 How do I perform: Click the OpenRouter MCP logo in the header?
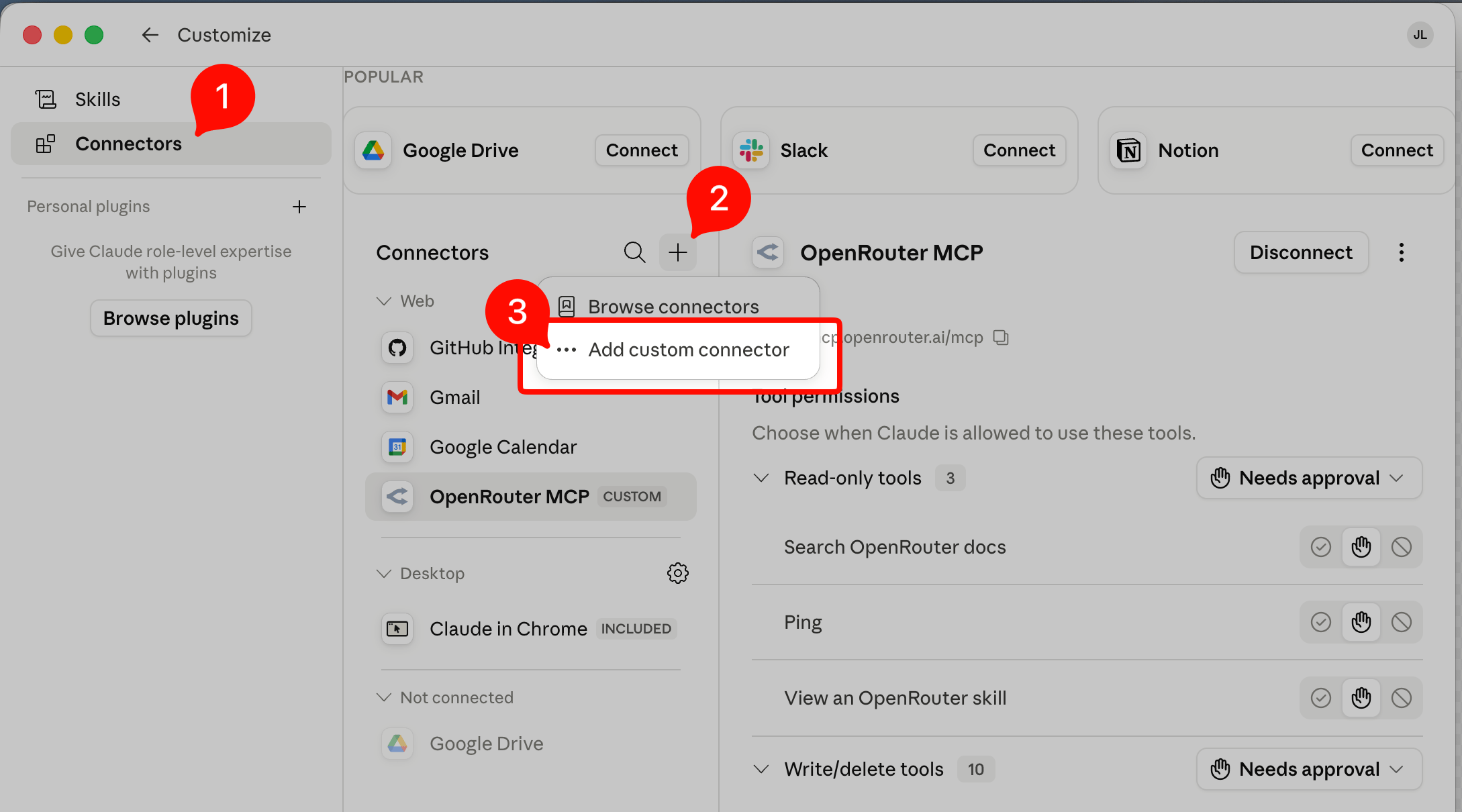pyautogui.click(x=768, y=252)
